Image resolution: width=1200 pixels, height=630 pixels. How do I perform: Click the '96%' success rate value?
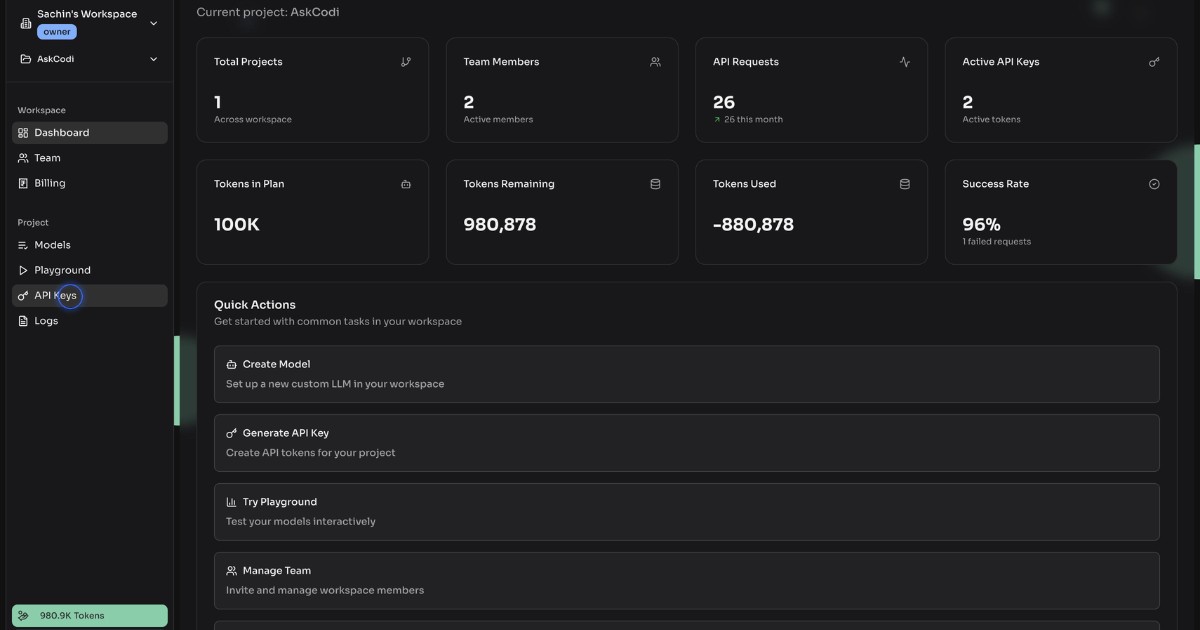pos(981,225)
